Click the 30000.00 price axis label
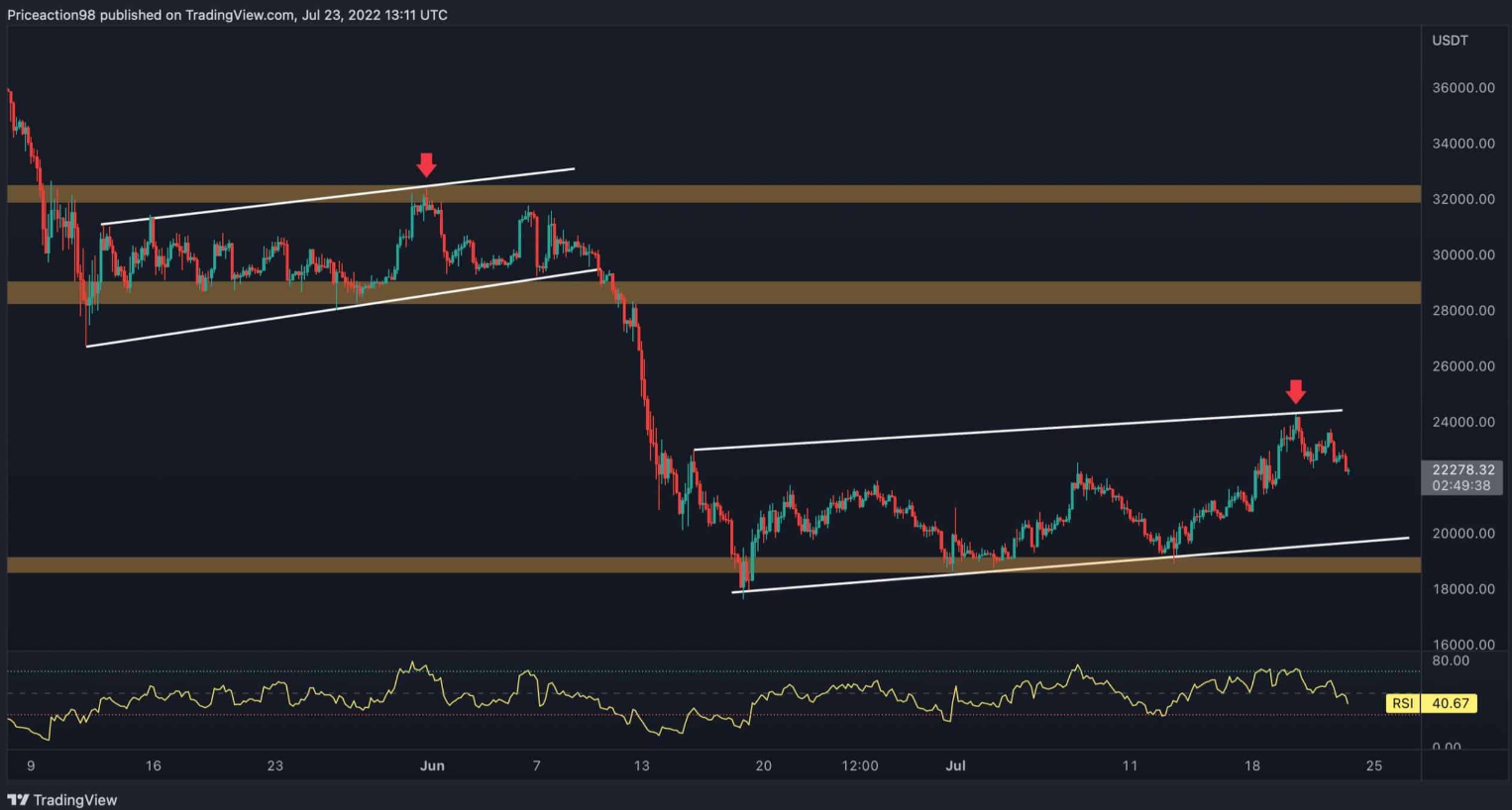The width and height of the screenshot is (1512, 810). coord(1463,254)
